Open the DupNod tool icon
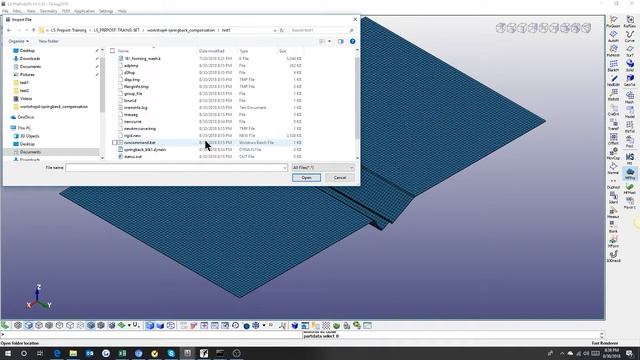 (613, 183)
